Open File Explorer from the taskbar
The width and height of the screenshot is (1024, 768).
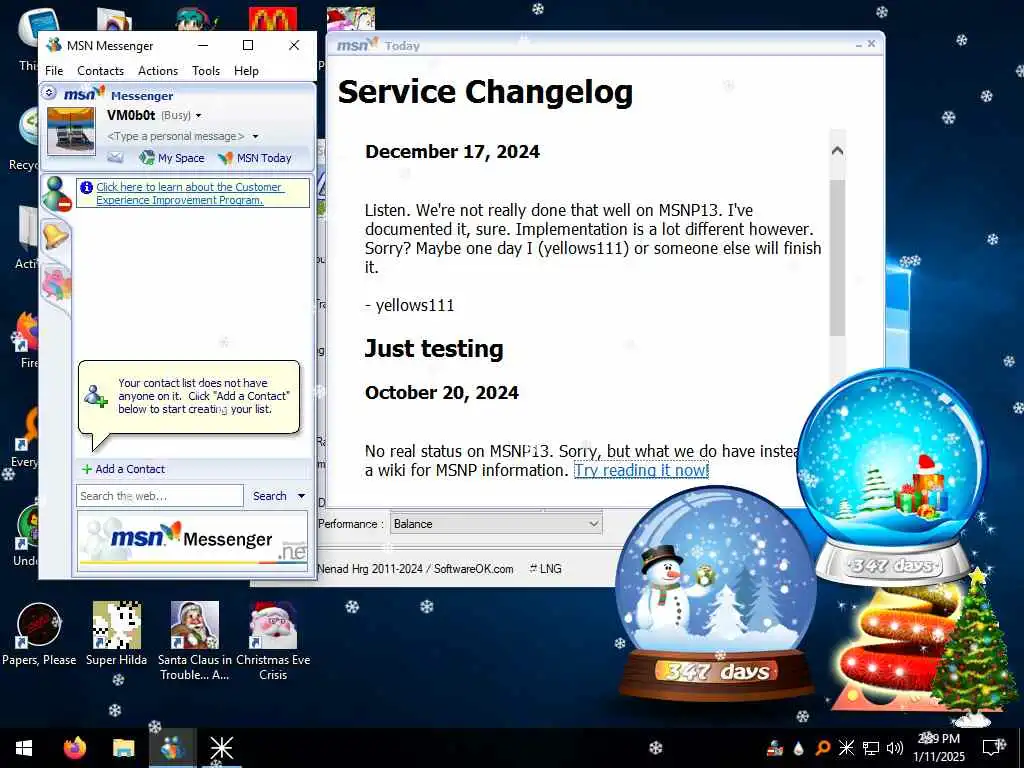click(123, 748)
